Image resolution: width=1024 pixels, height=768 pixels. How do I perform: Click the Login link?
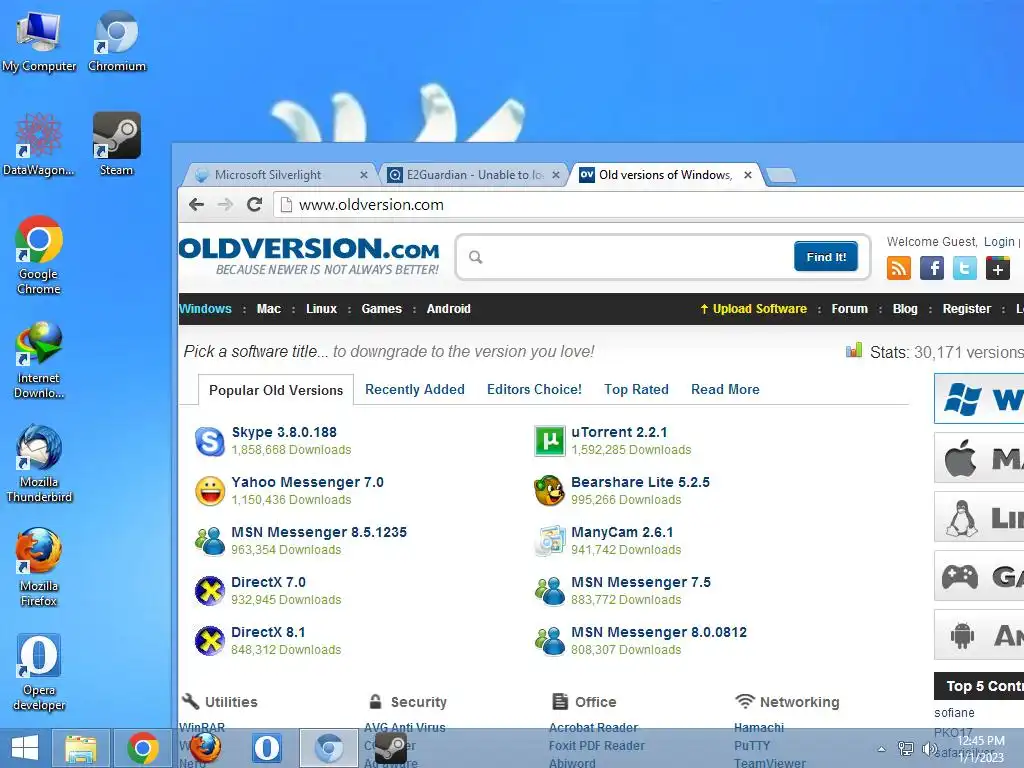(x=999, y=242)
